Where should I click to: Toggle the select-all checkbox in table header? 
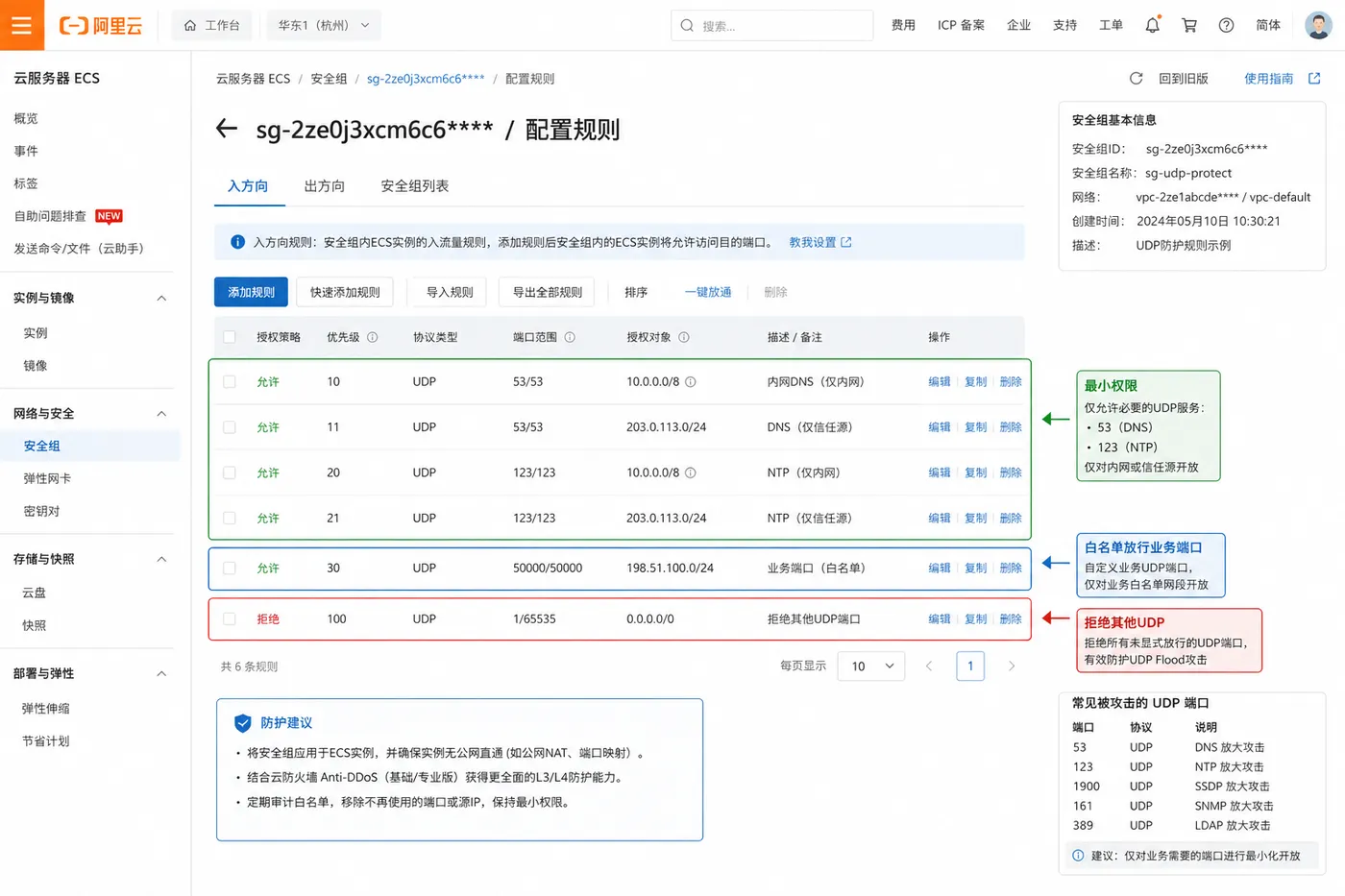(230, 337)
